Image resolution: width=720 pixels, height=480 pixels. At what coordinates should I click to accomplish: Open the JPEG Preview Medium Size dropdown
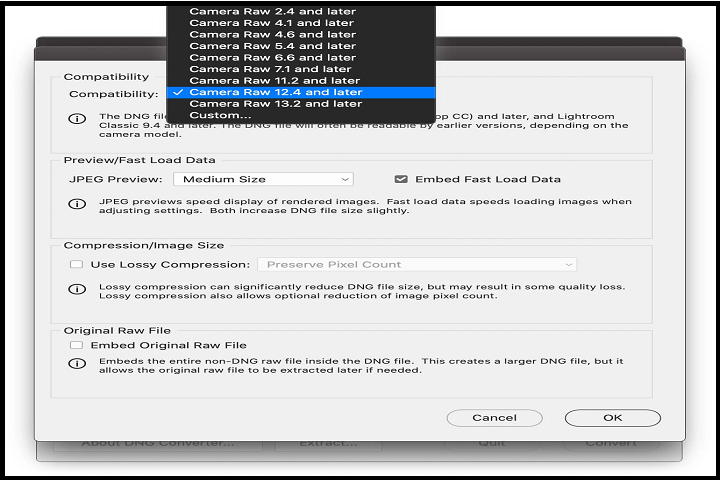pyautogui.click(x=263, y=180)
